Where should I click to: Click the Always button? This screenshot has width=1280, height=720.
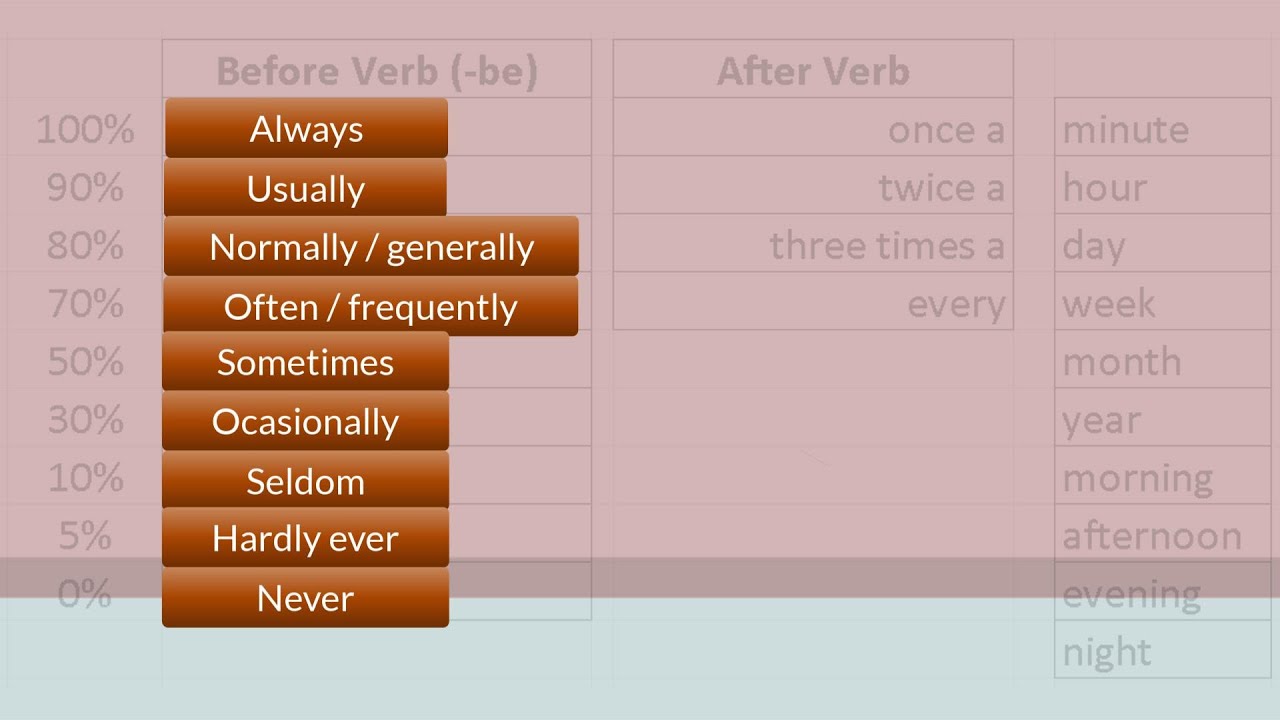[x=306, y=128]
